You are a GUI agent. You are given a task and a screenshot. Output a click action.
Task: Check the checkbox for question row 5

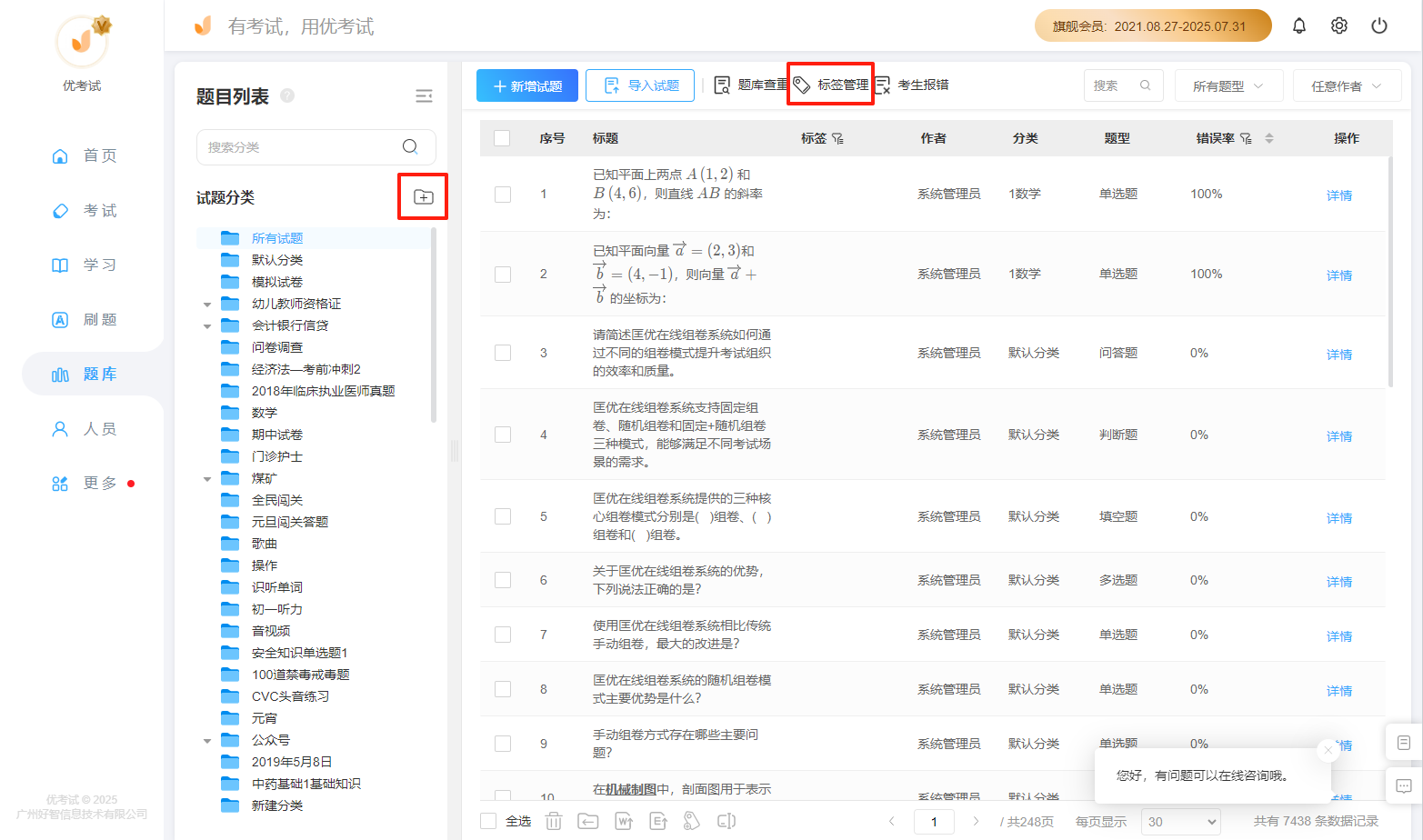(503, 516)
